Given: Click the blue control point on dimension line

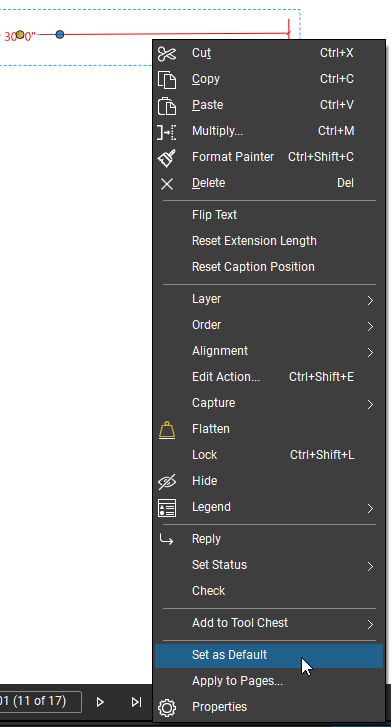Looking at the screenshot, I should (x=60, y=34).
